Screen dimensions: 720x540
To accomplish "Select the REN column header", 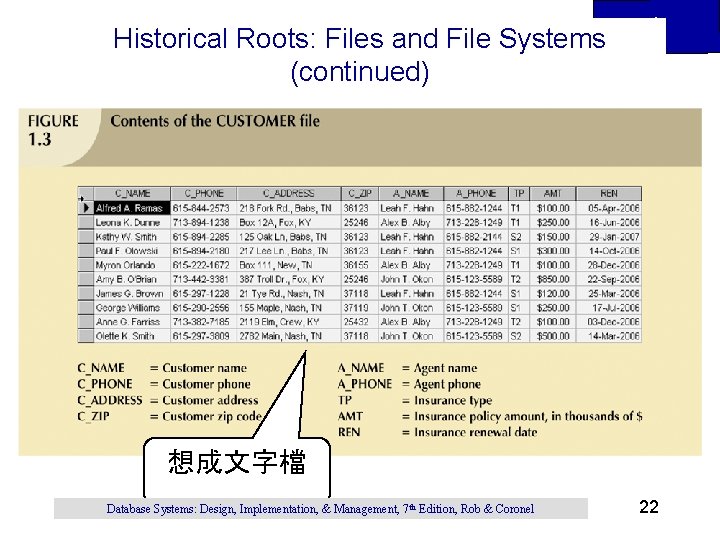I will click(609, 193).
